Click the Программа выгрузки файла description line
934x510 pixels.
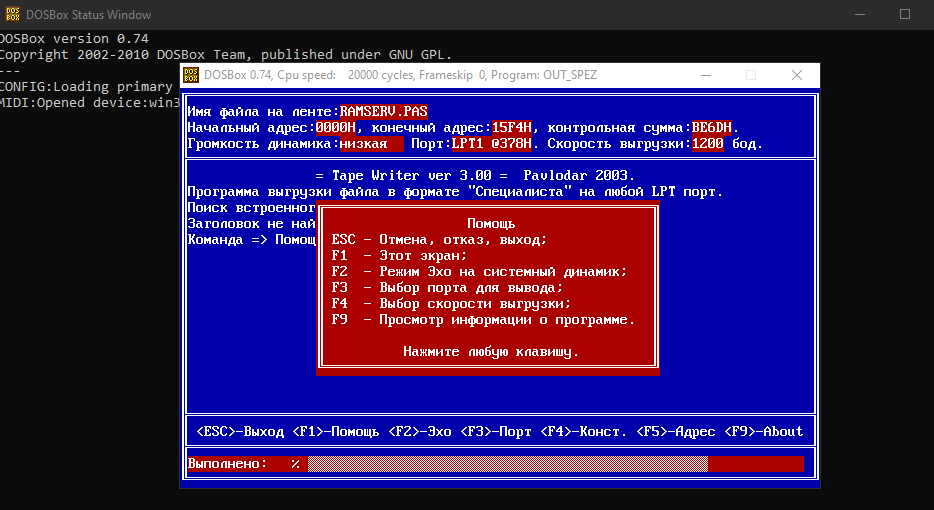click(455, 192)
